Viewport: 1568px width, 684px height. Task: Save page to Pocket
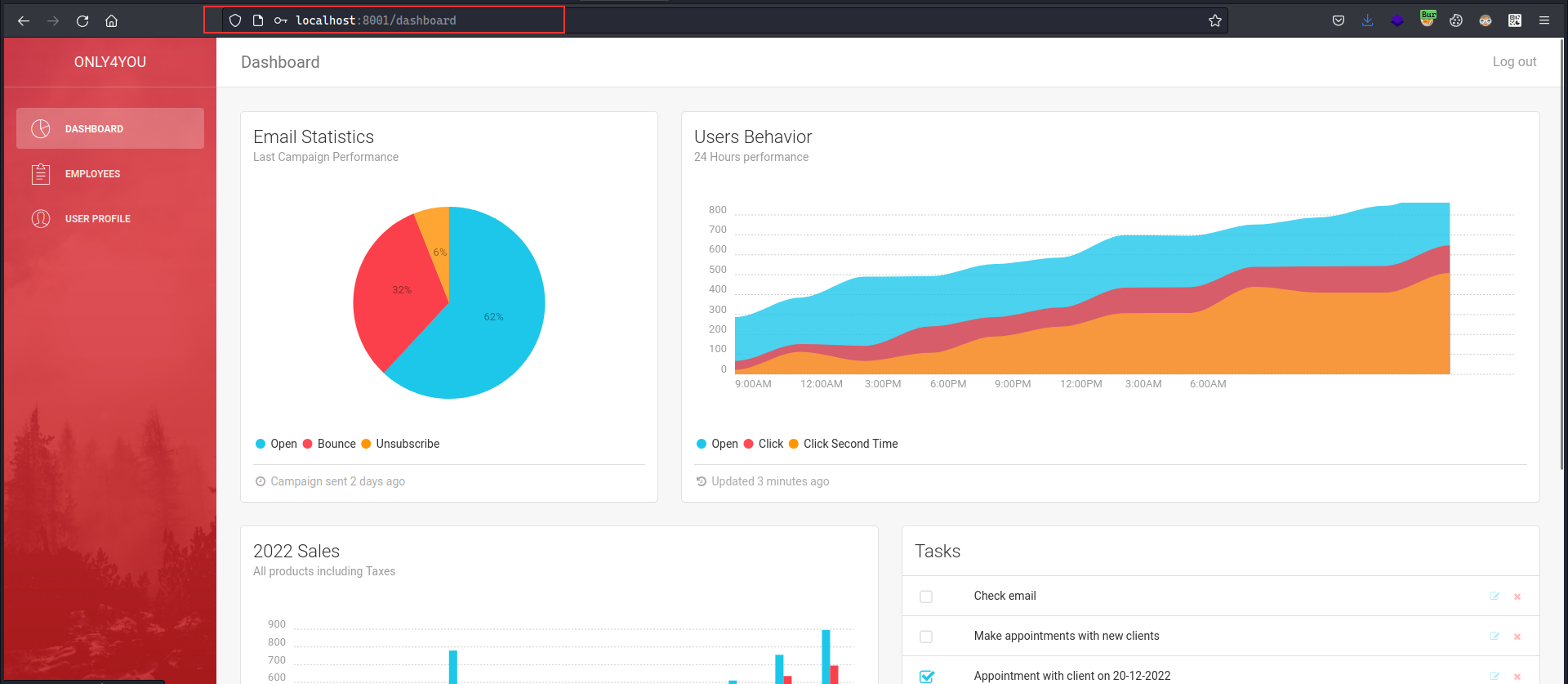1339,20
